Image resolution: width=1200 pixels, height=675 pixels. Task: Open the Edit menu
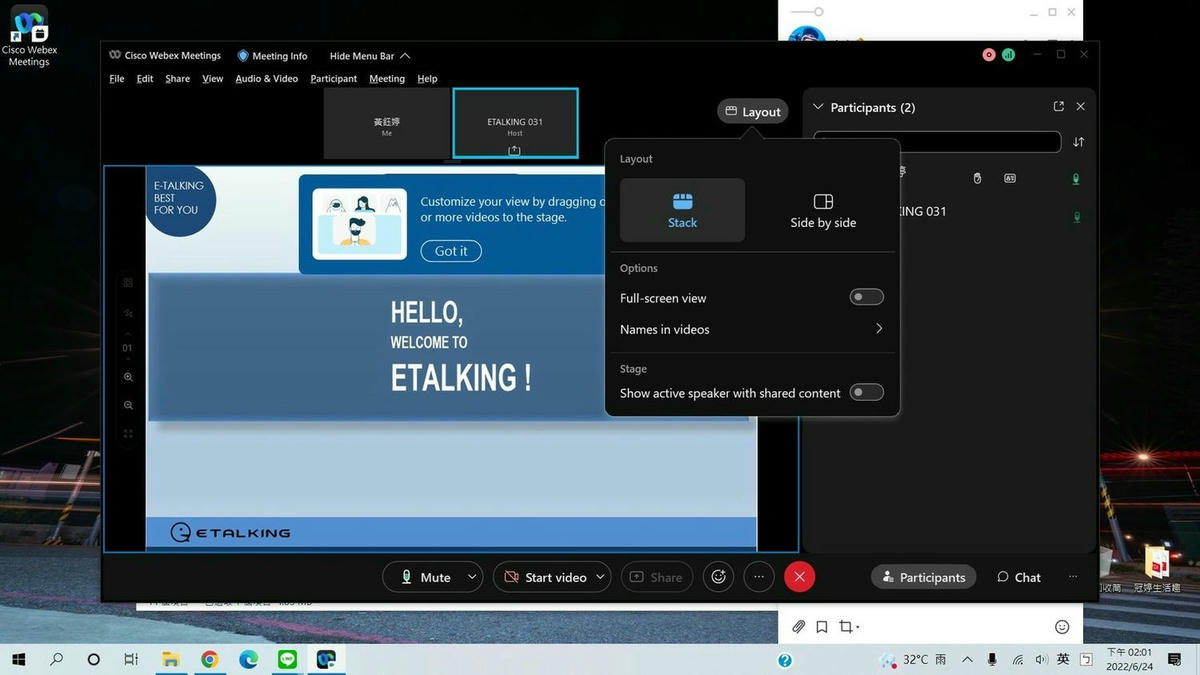coord(145,79)
